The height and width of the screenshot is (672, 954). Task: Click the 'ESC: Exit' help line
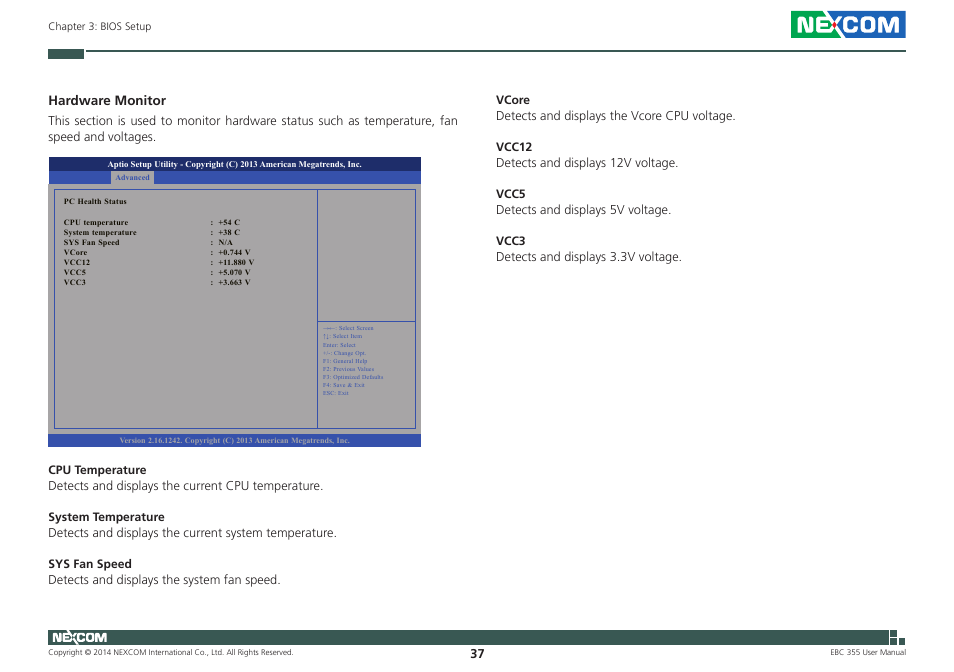point(336,393)
